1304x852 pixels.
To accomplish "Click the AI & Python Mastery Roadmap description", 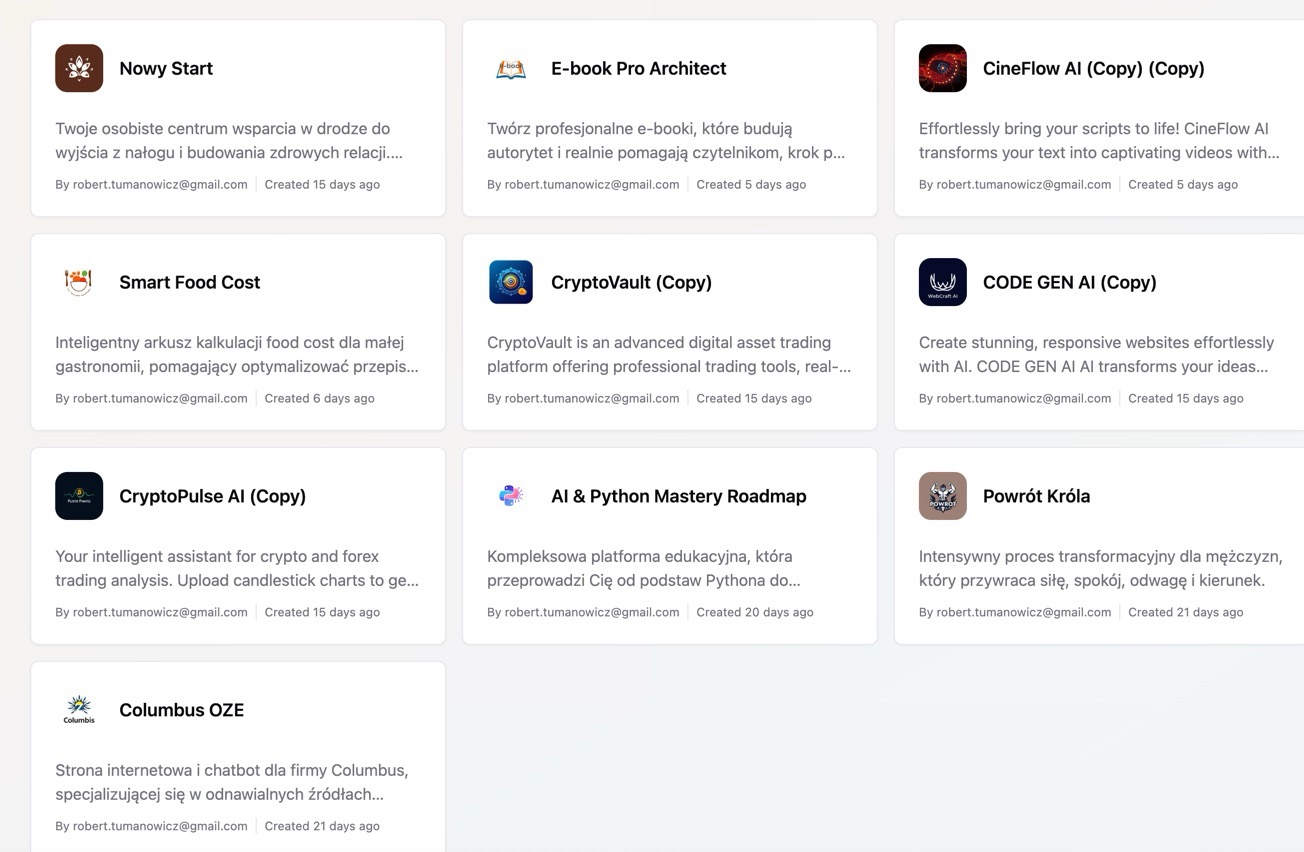I will click(x=644, y=568).
